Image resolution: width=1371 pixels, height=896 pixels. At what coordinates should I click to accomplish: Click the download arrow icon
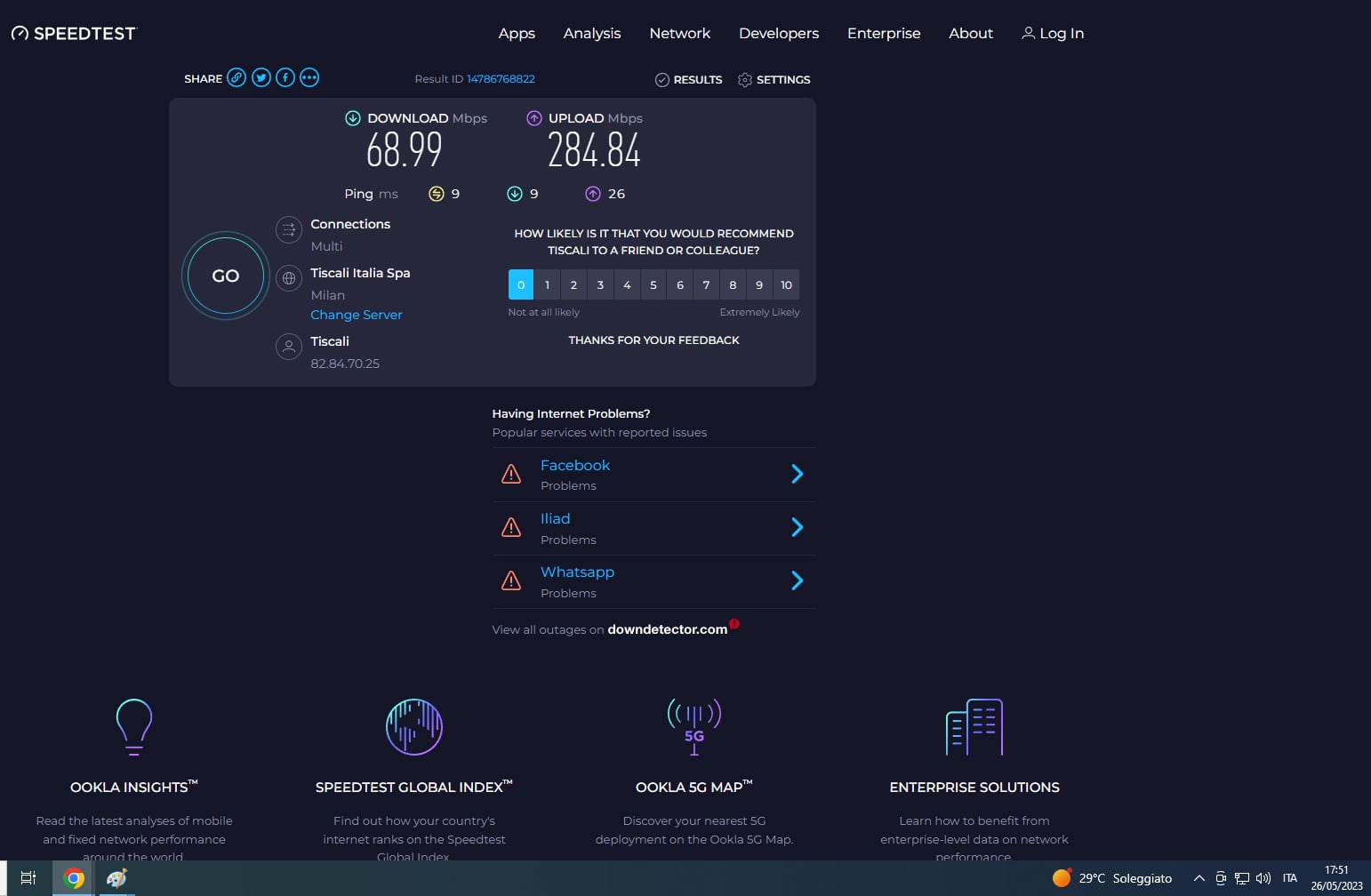click(353, 118)
